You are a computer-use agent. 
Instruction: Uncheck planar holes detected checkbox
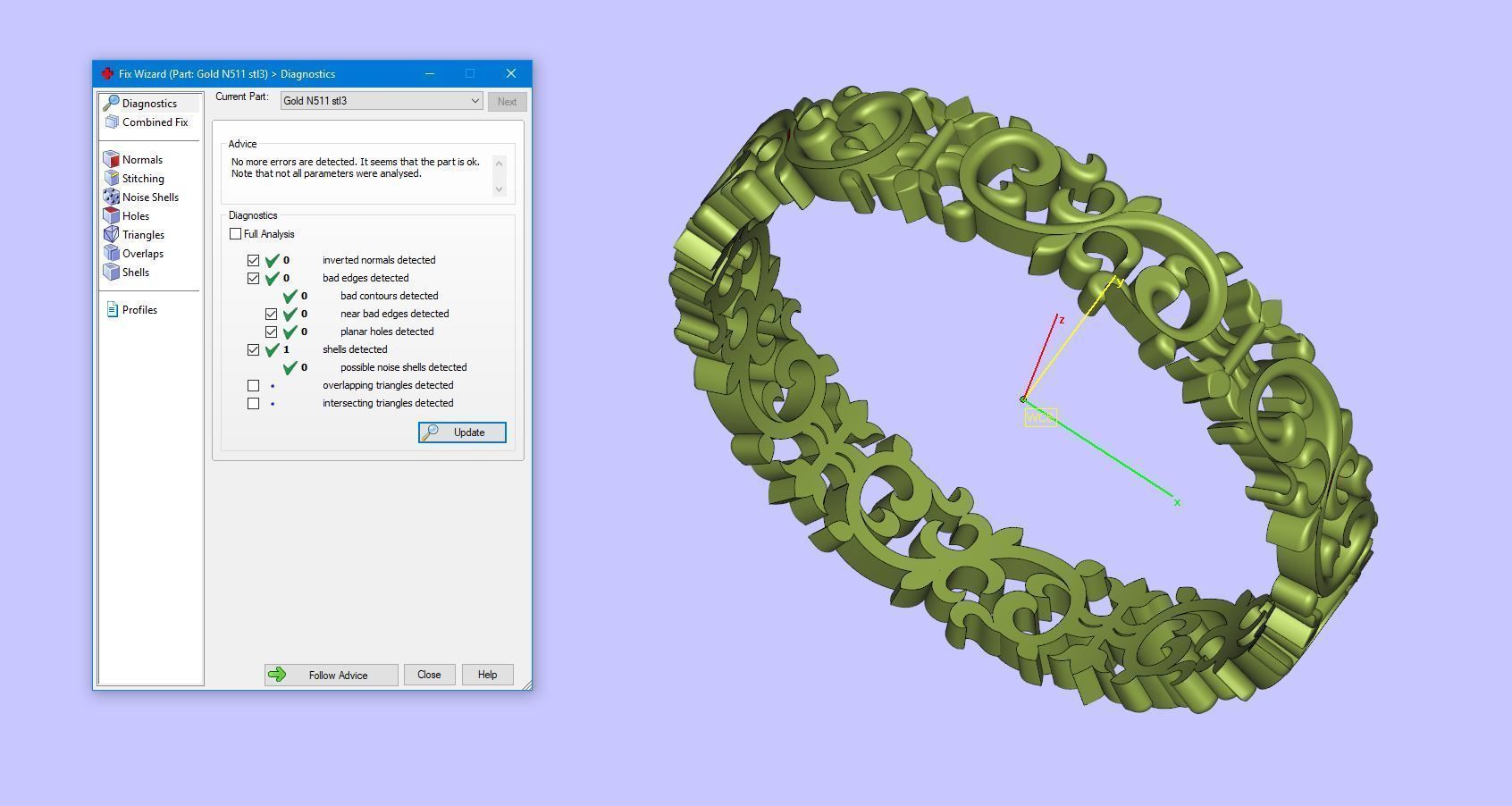[271, 332]
